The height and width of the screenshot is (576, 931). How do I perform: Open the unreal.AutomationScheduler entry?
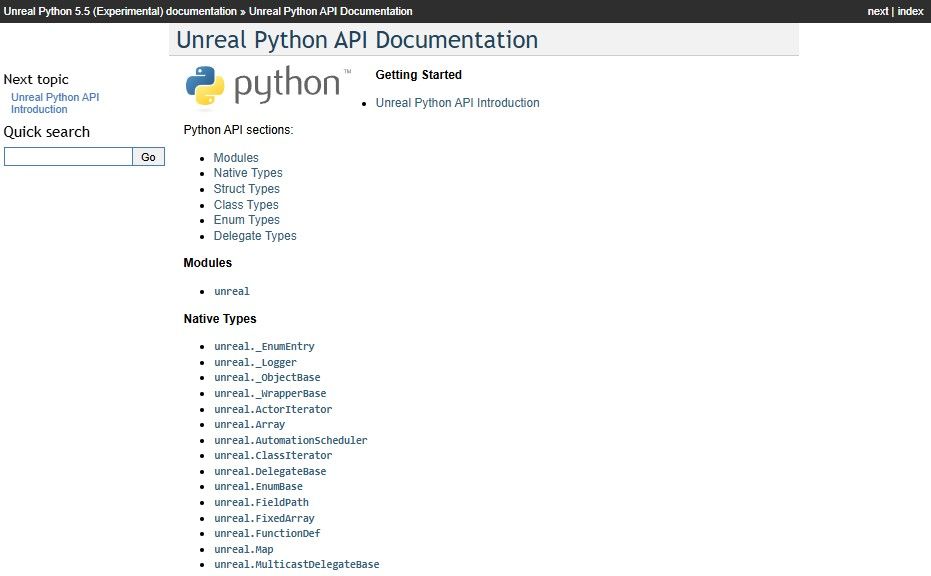click(x=290, y=440)
